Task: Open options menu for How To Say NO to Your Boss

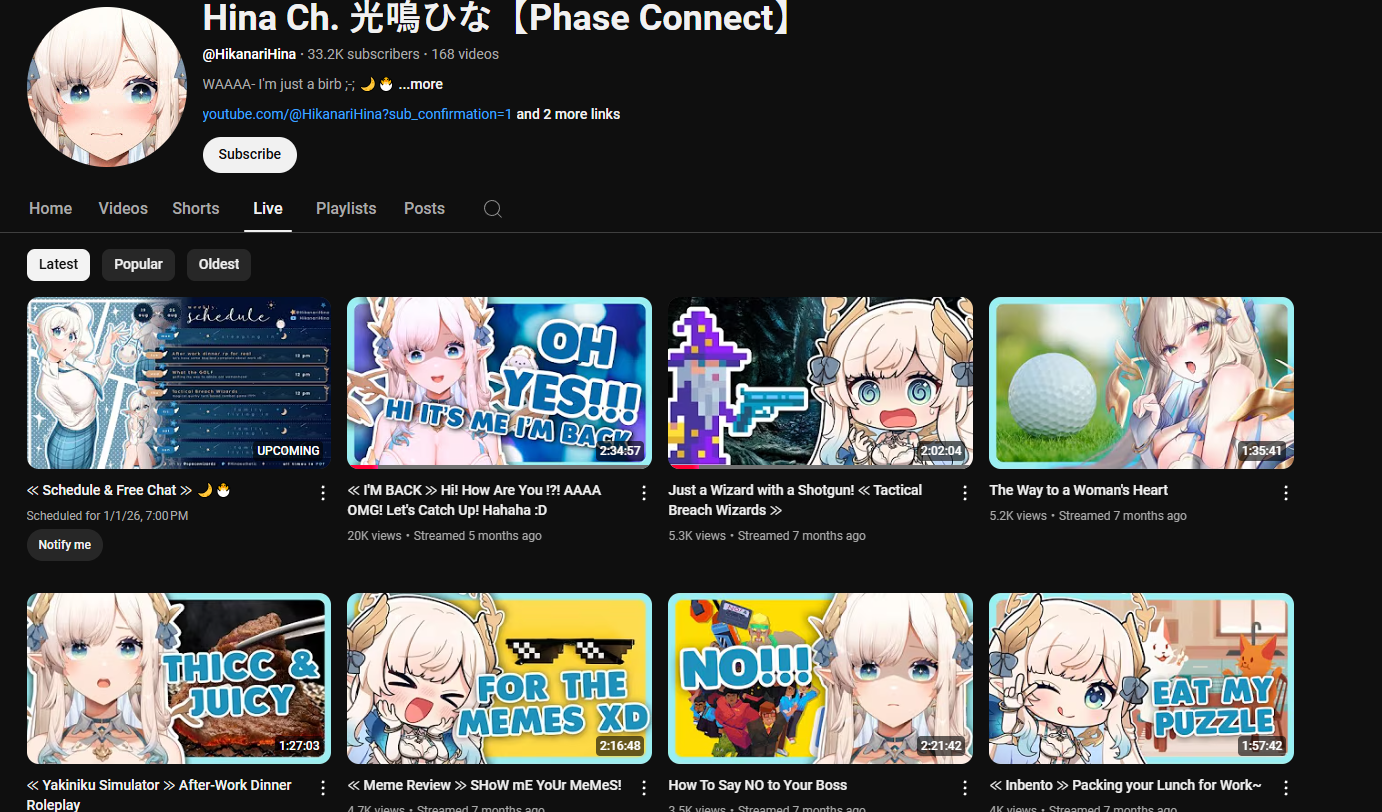Action: (965, 788)
